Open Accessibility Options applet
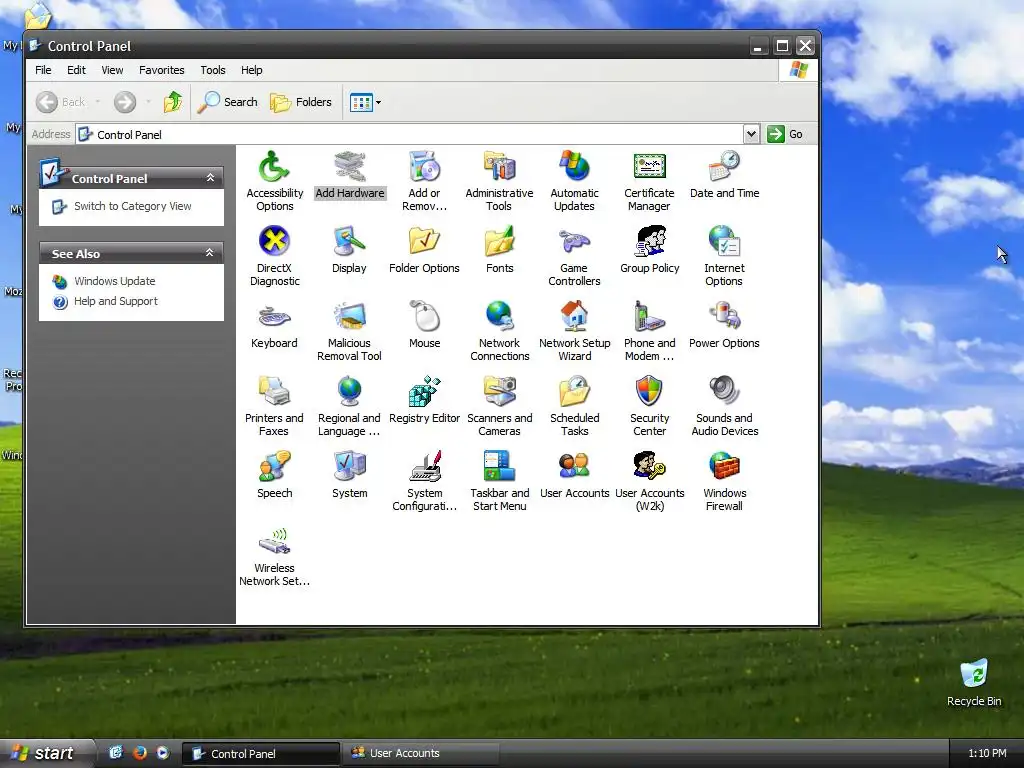The image size is (1024, 768). [274, 181]
